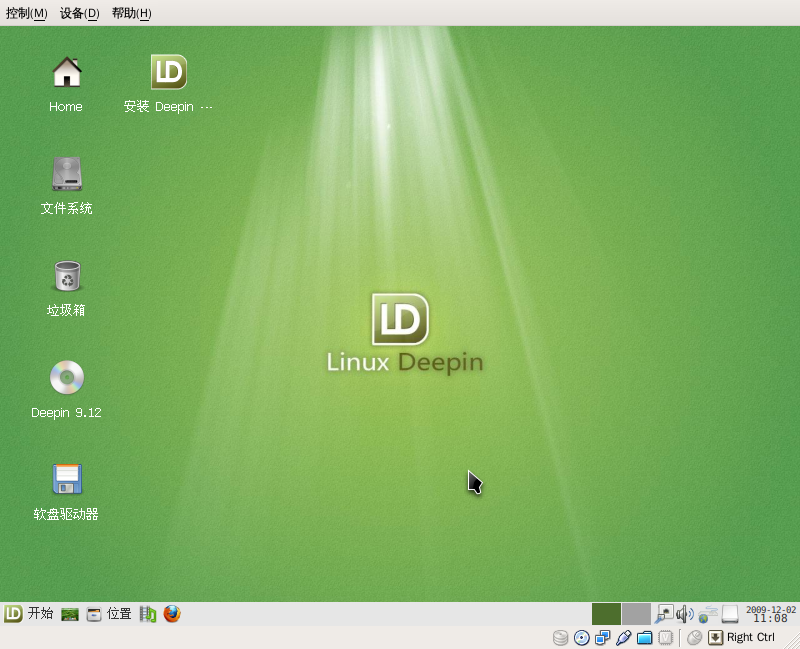Viewport: 800px width, 649px height.
Task: Open the 设备(D) menu
Action: click(x=79, y=13)
